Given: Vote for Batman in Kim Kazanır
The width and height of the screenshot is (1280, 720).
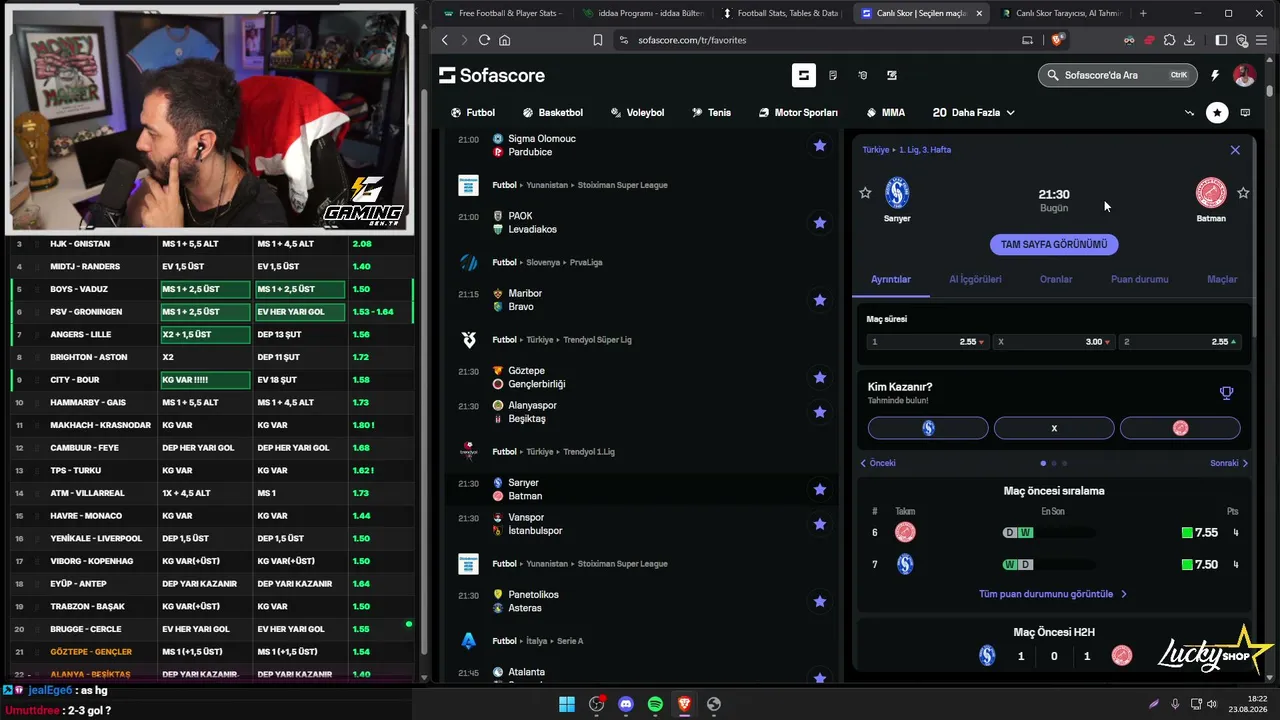Looking at the screenshot, I should 1180,428.
